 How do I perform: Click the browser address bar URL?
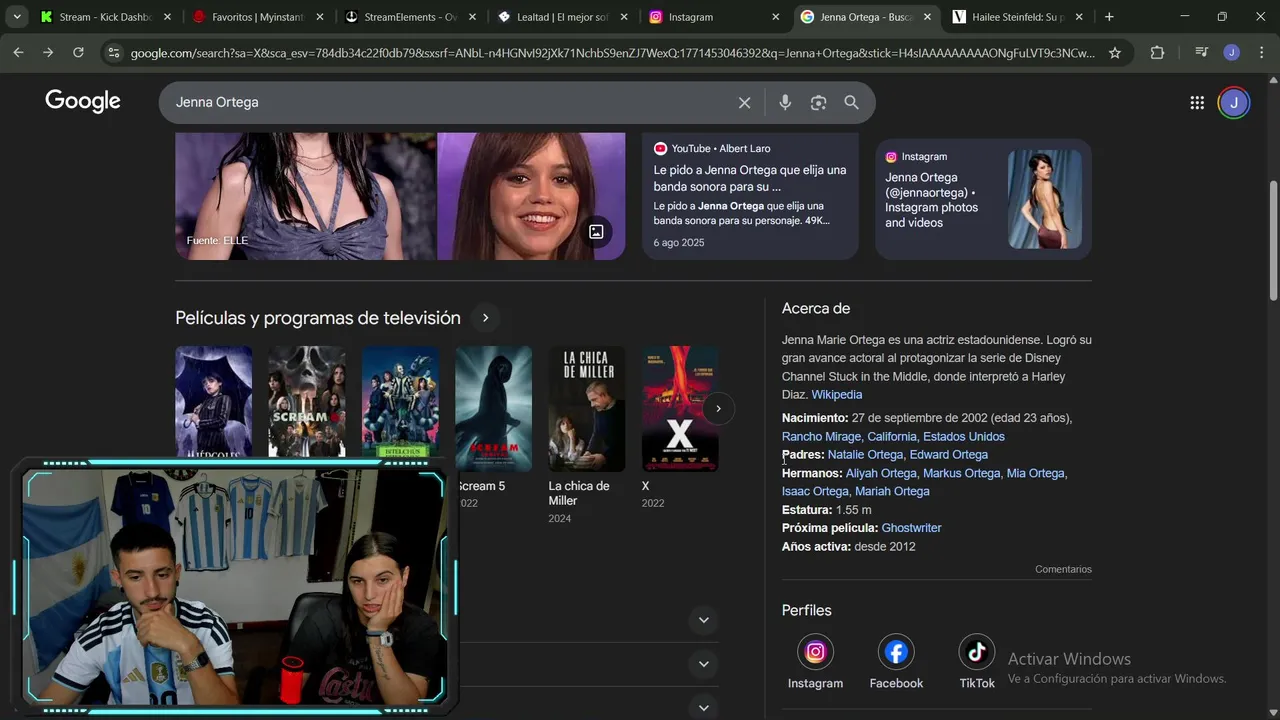click(x=612, y=53)
